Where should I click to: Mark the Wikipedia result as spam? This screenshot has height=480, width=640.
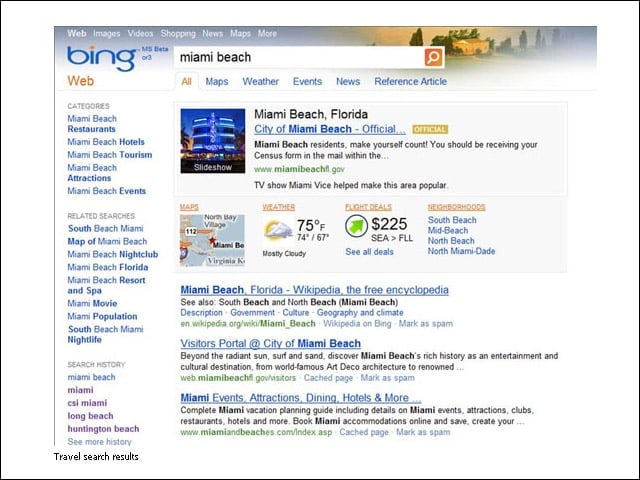[426, 324]
